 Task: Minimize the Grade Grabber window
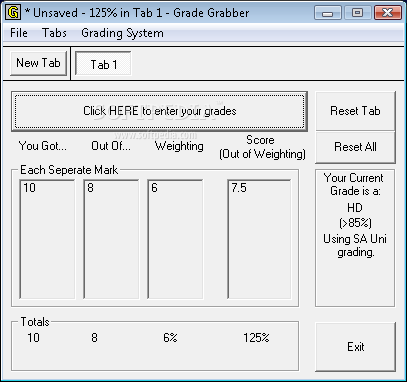pyautogui.click(x=328, y=13)
